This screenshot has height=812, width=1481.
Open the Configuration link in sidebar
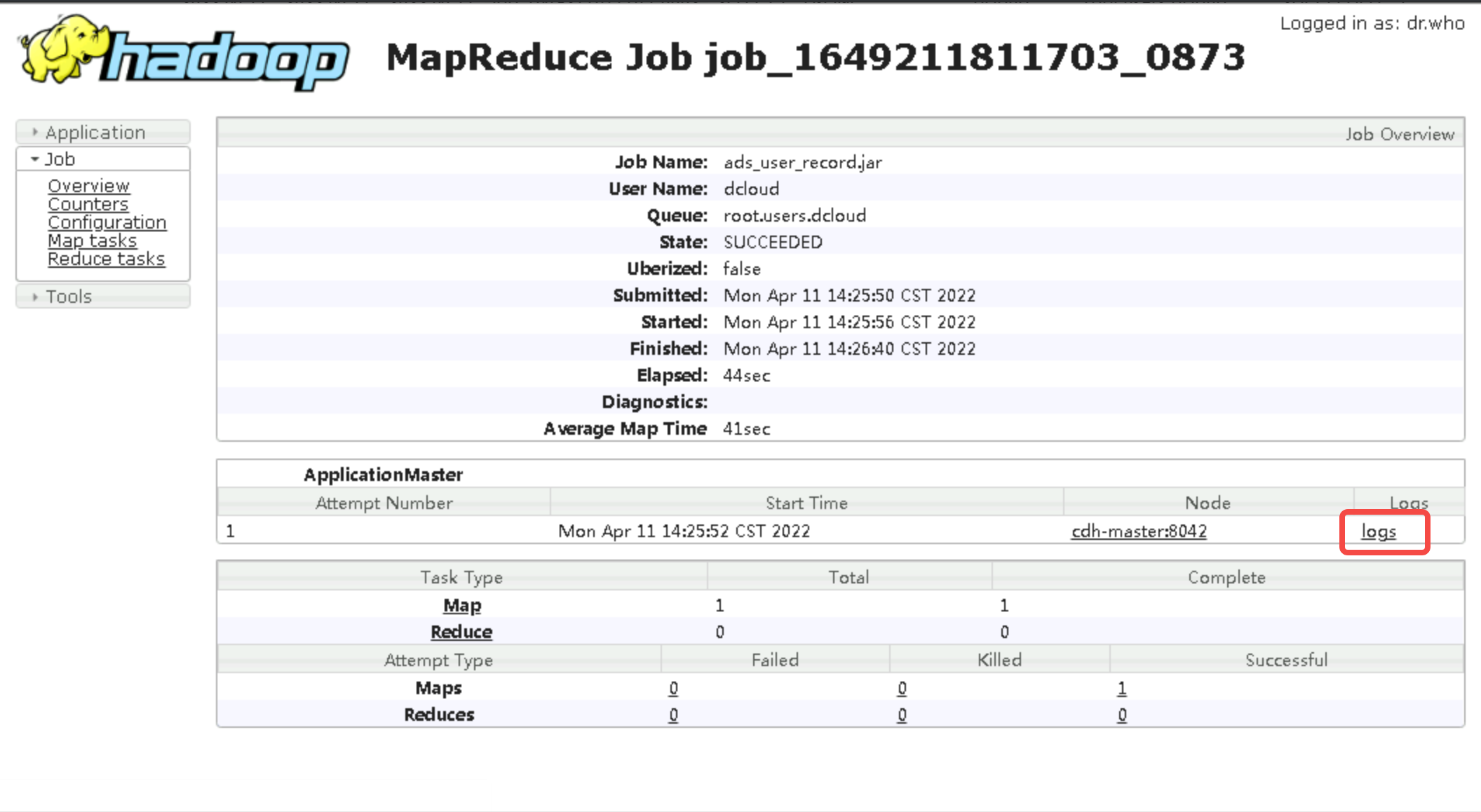pos(107,222)
